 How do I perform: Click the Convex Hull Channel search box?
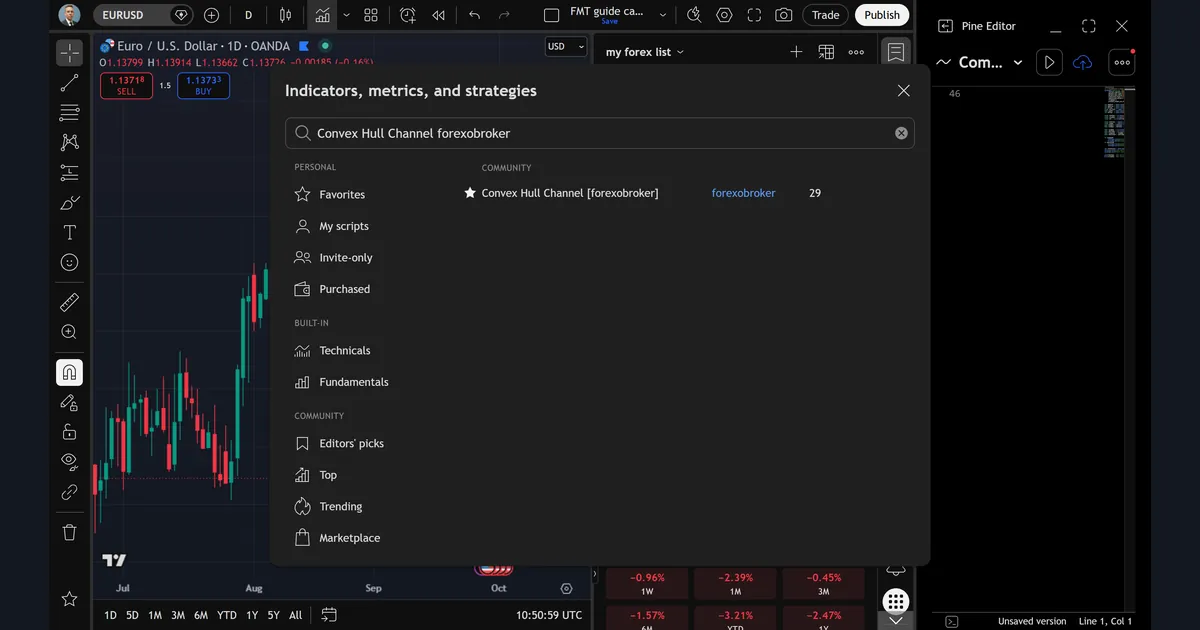pyautogui.click(x=600, y=133)
